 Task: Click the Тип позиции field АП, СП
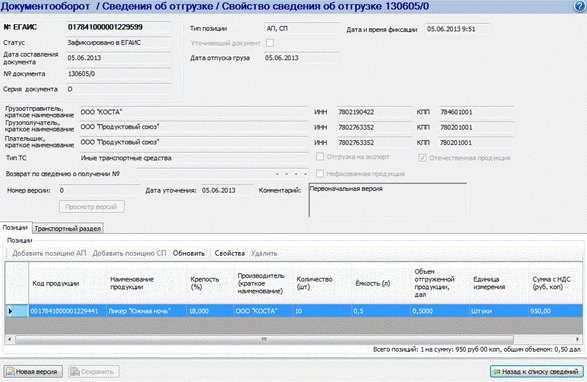pyautogui.click(x=302, y=28)
